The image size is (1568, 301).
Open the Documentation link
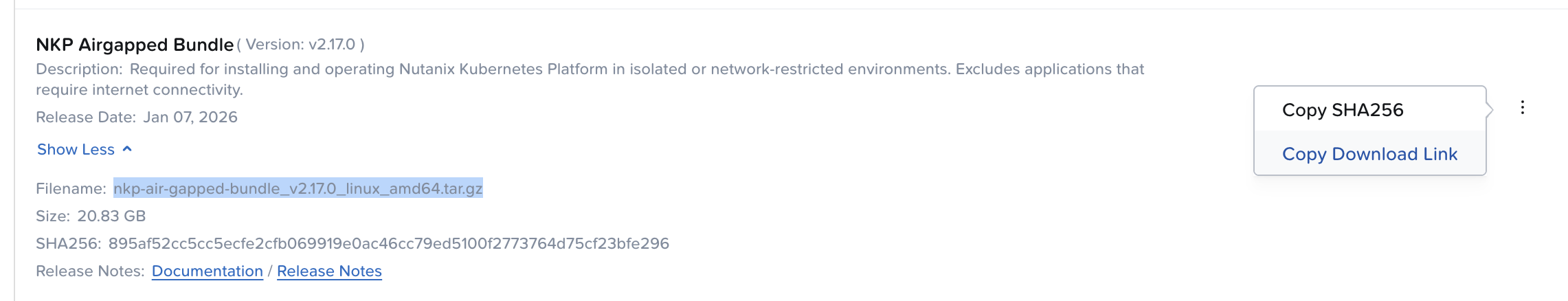207,271
